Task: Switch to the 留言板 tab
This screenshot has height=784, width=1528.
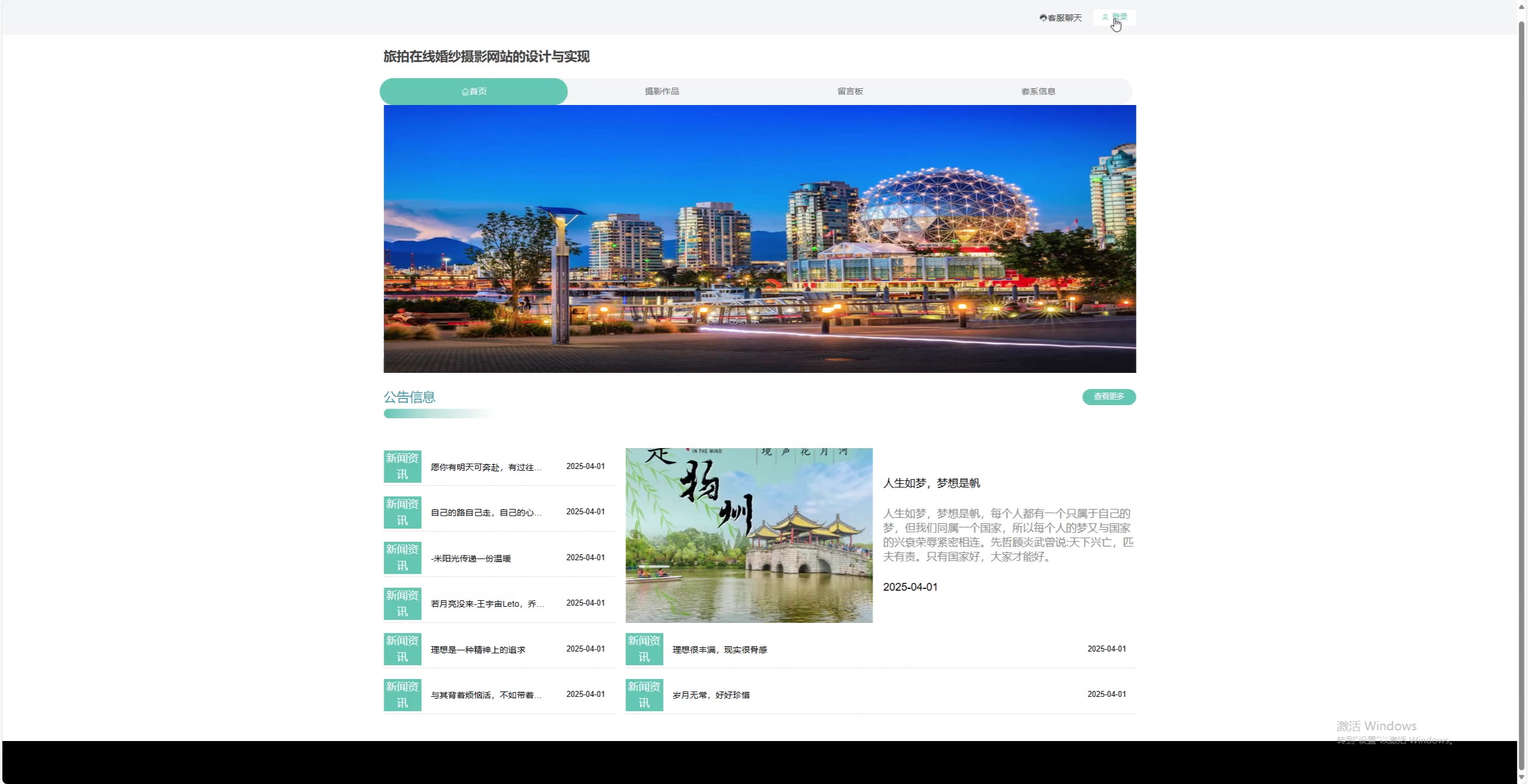Action: coord(850,91)
